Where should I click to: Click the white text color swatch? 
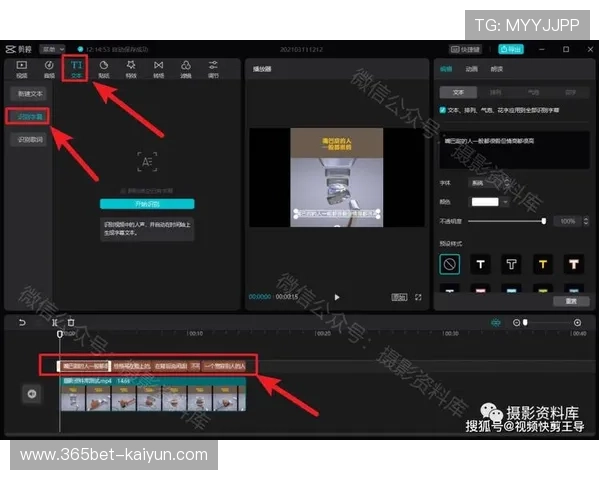pos(485,202)
